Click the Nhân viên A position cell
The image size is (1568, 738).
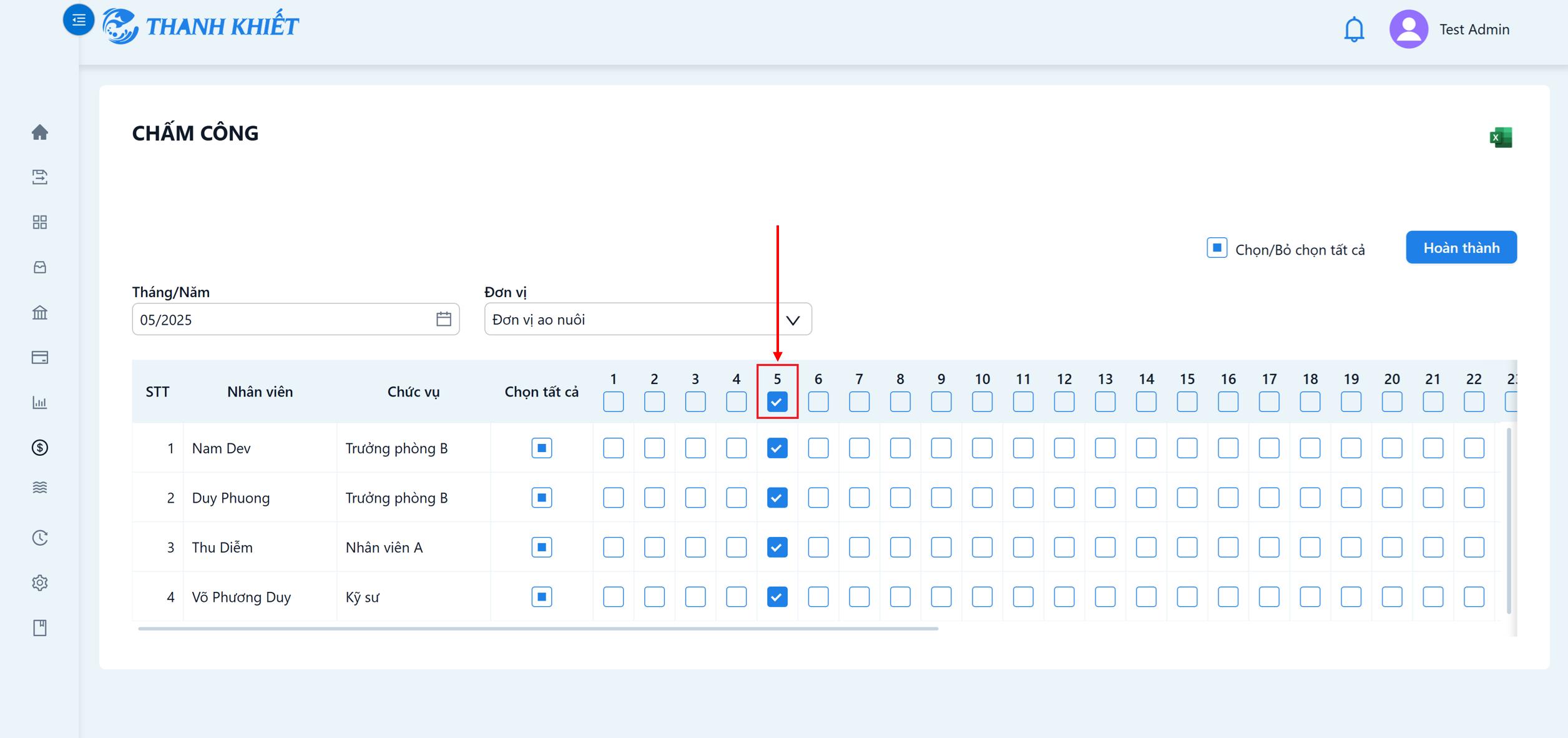coord(413,547)
